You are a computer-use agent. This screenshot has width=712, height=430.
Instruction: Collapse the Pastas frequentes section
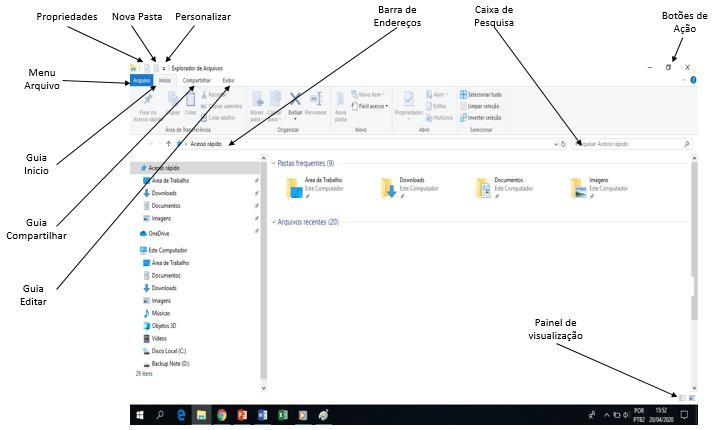click(274, 163)
